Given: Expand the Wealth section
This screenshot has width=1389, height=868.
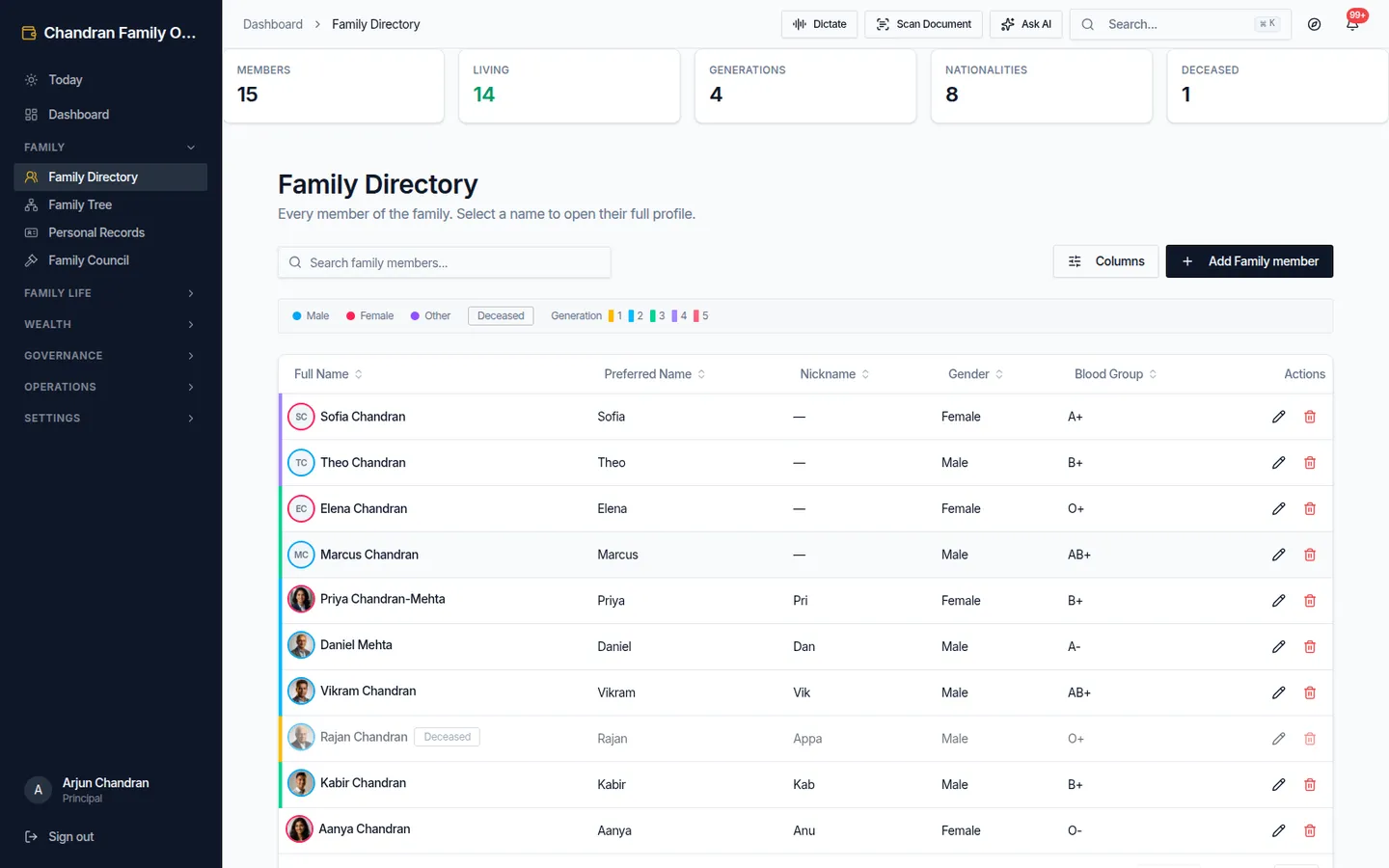Looking at the screenshot, I should [x=110, y=324].
